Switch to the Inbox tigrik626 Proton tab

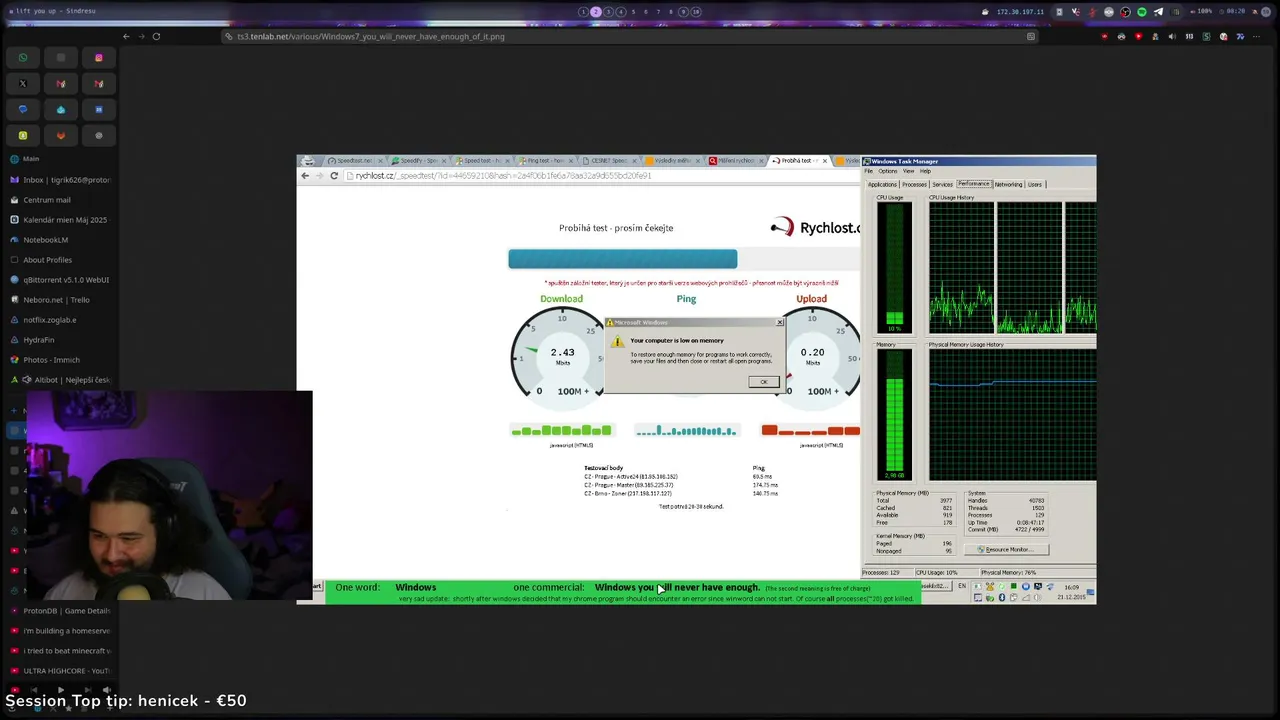[x=60, y=180]
